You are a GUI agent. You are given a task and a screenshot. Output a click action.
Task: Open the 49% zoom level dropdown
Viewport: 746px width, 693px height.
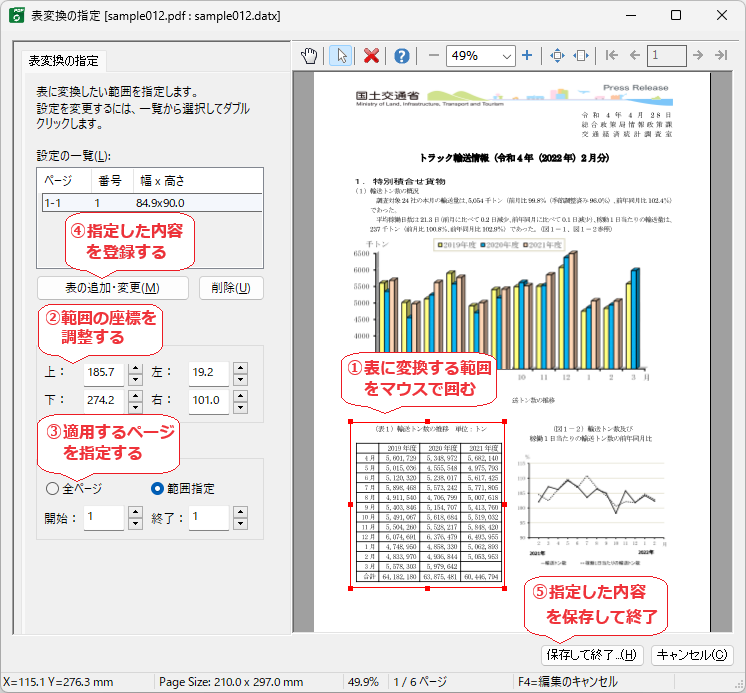(506, 56)
